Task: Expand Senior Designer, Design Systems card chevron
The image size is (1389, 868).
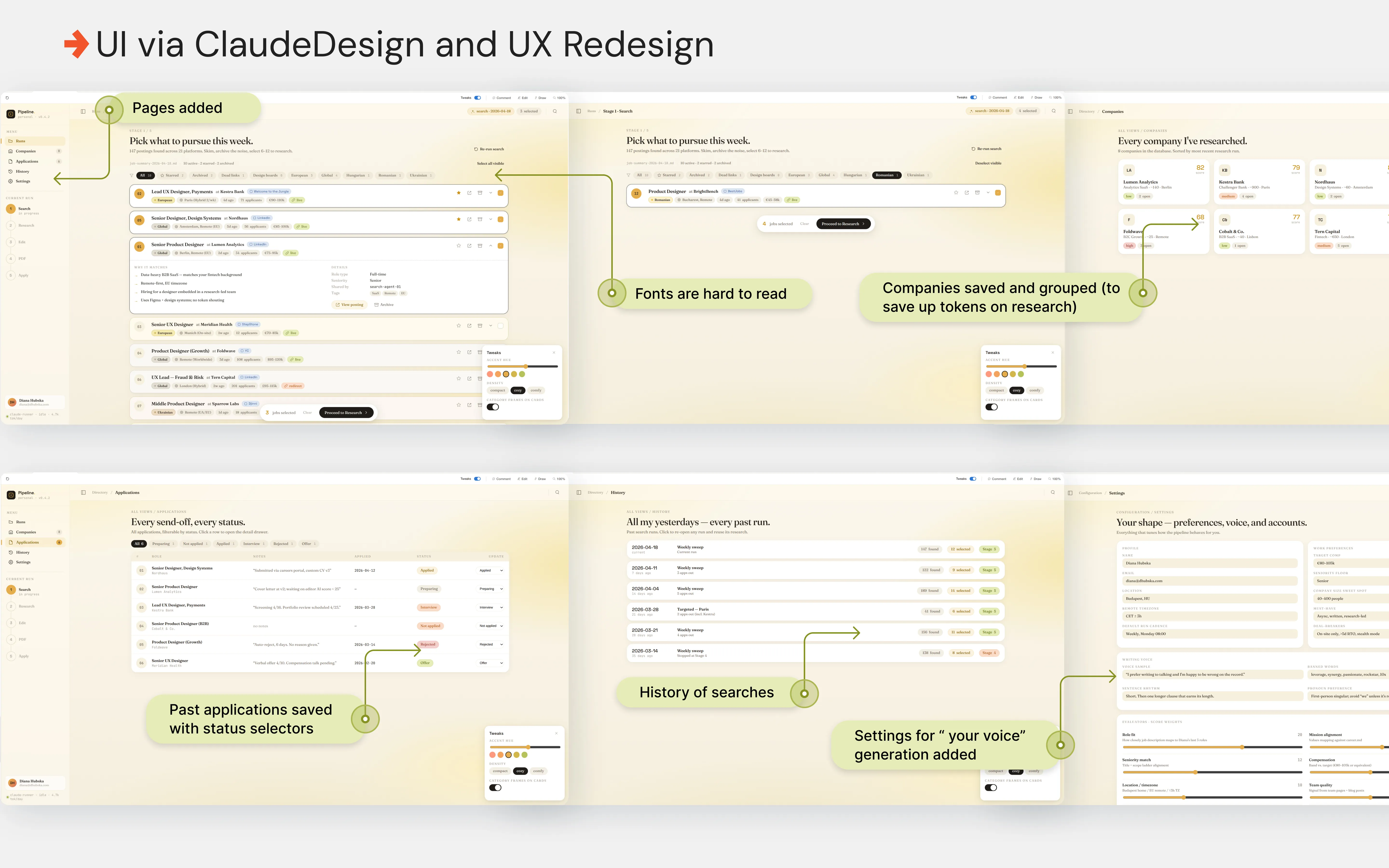Action: point(491,219)
